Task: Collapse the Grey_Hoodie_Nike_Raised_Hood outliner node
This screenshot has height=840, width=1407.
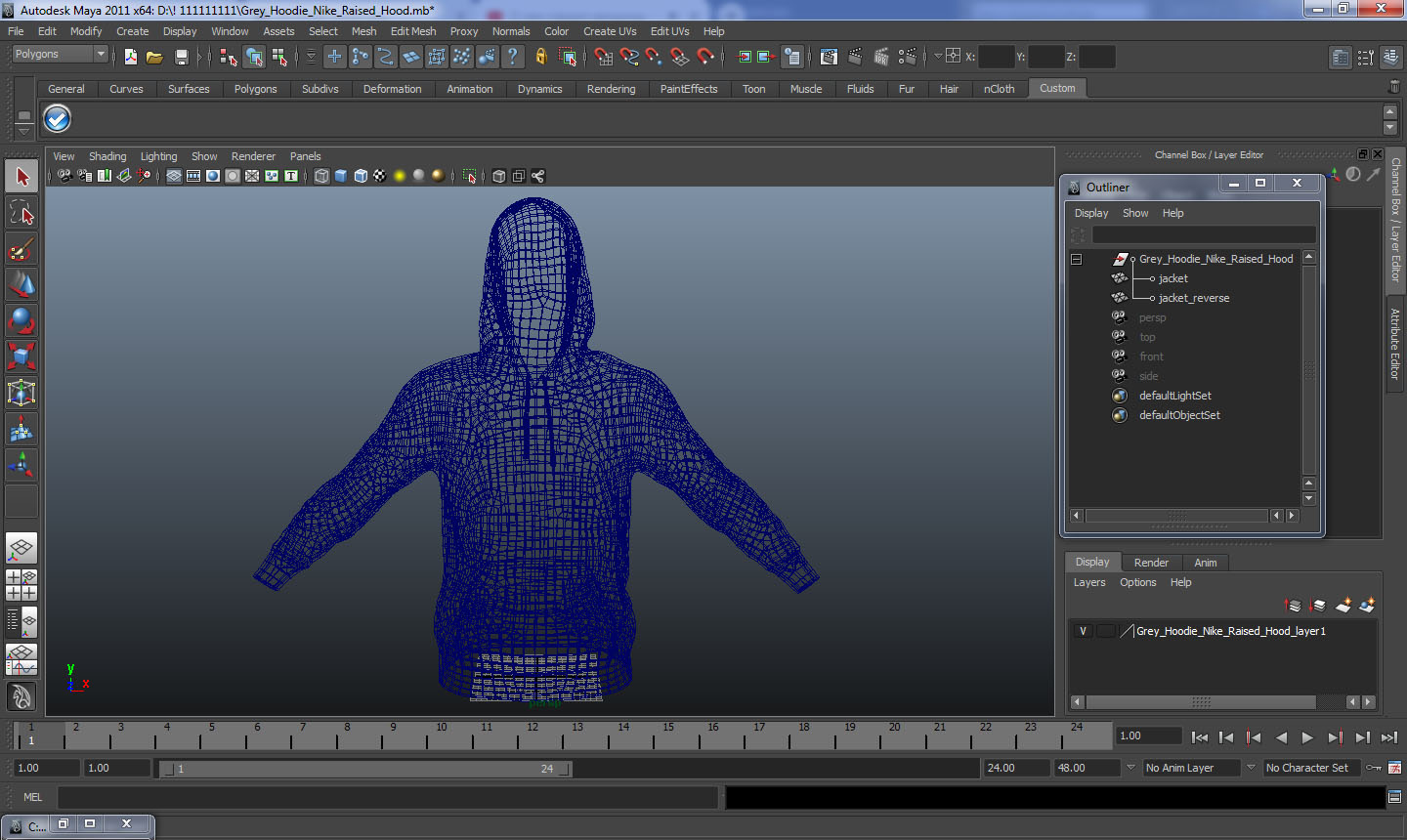Action: pos(1076,259)
